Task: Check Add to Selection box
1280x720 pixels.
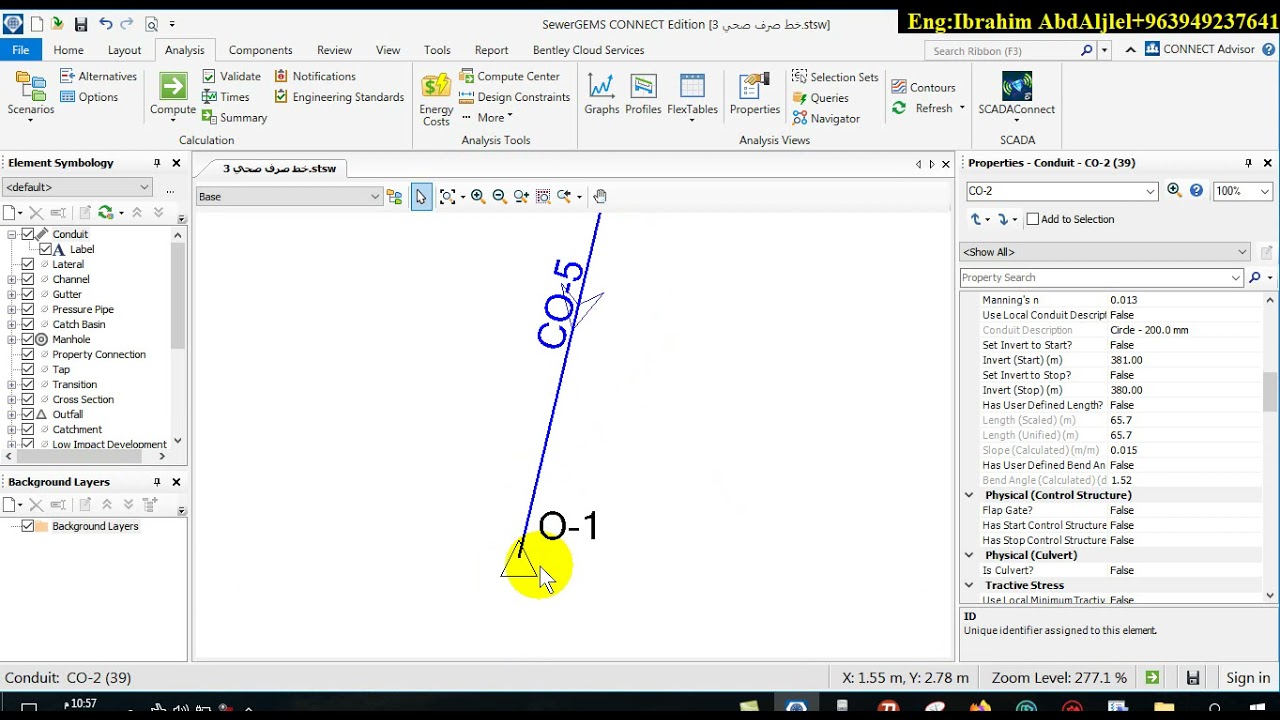Action: [x=1033, y=219]
